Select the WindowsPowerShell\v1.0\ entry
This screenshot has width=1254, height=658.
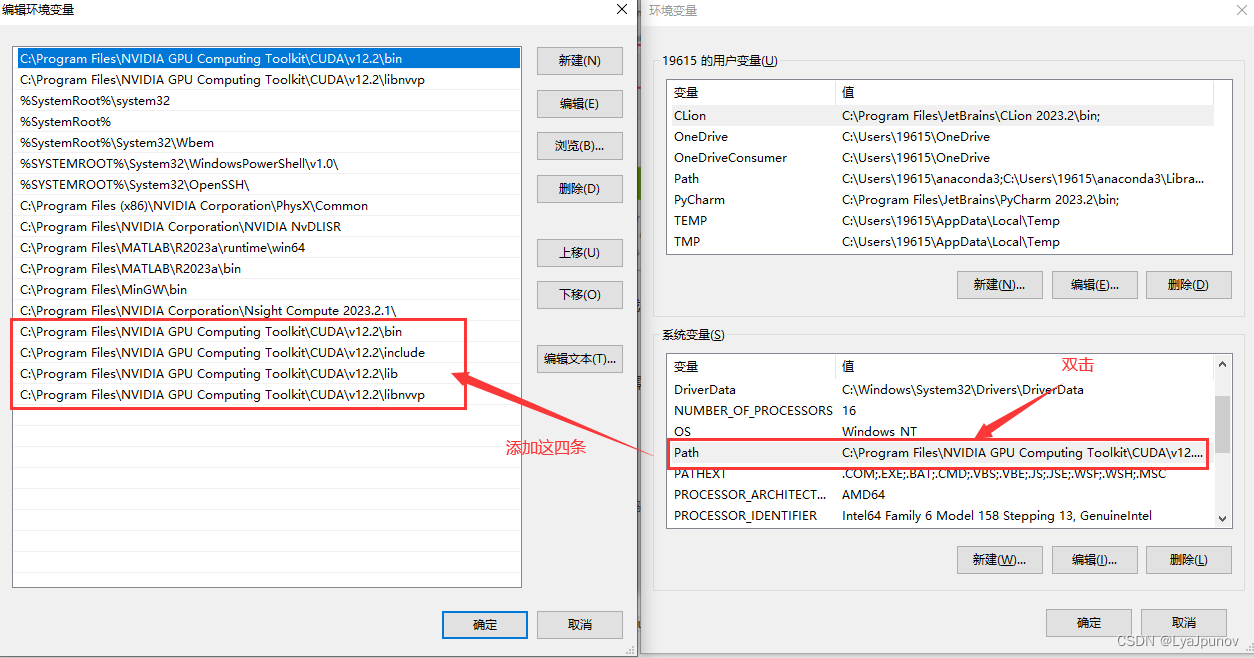click(x=268, y=164)
